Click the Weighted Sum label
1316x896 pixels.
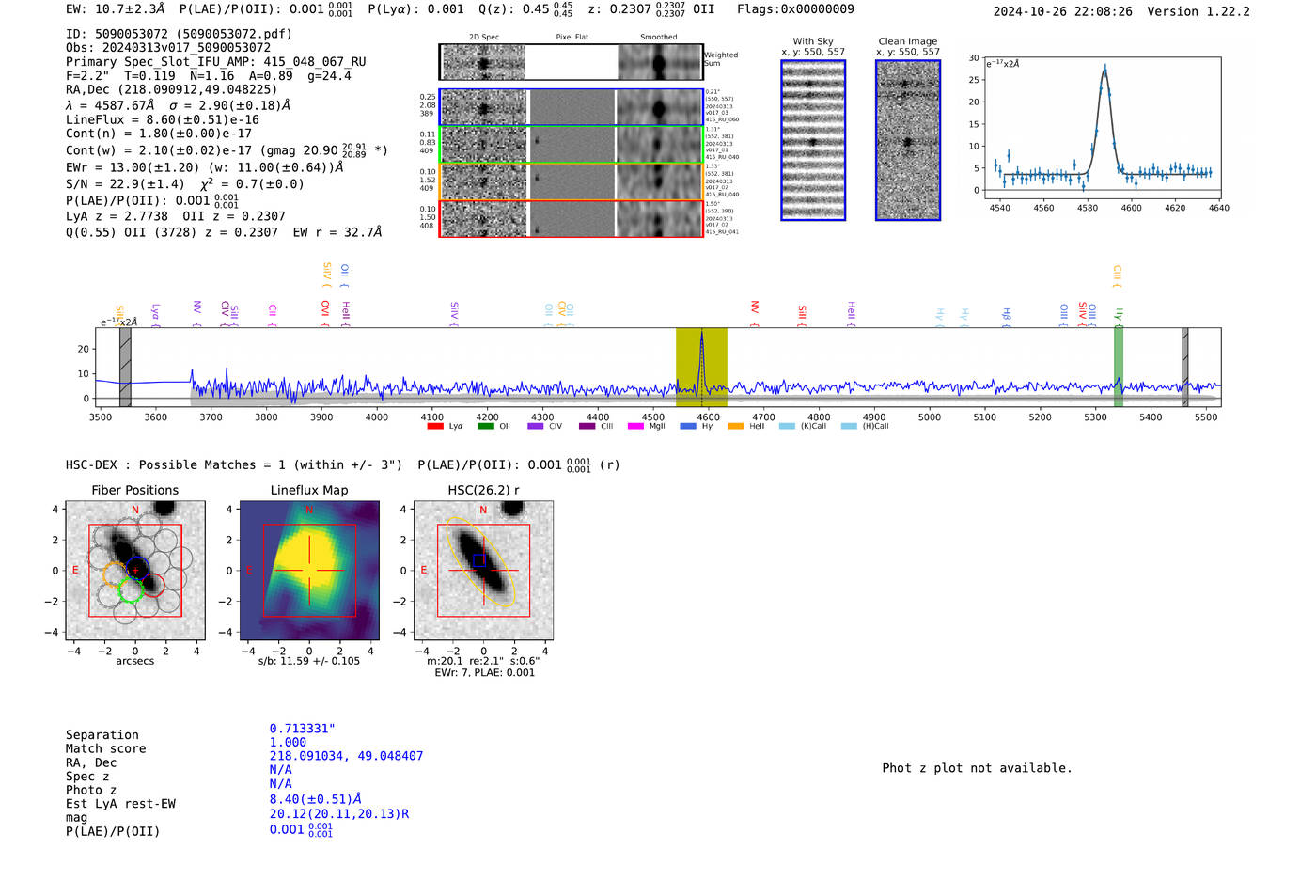tap(721, 59)
